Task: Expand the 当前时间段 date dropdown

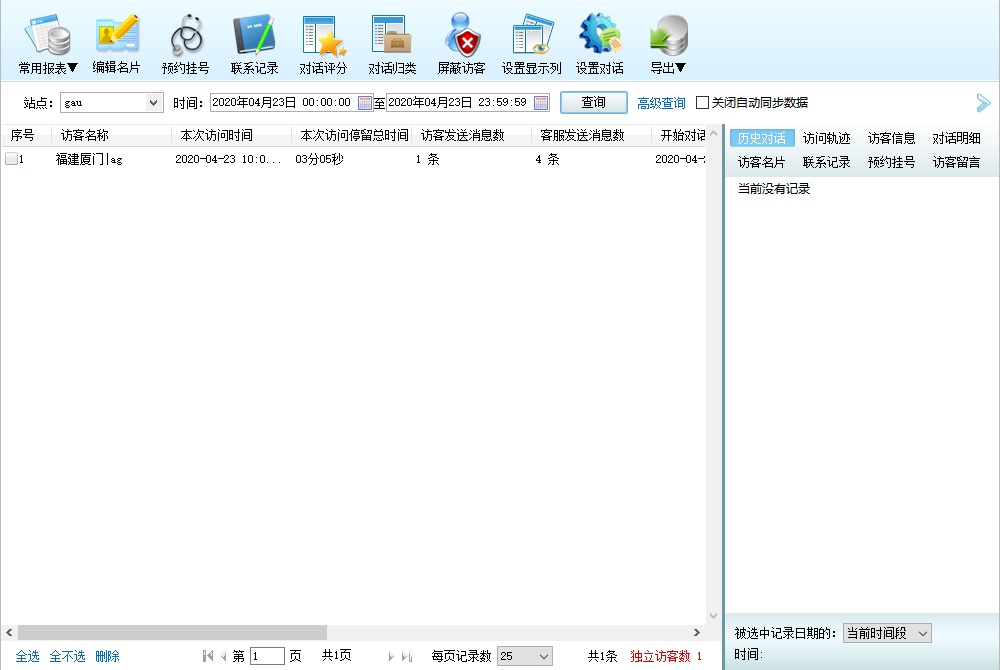Action: pos(921,633)
